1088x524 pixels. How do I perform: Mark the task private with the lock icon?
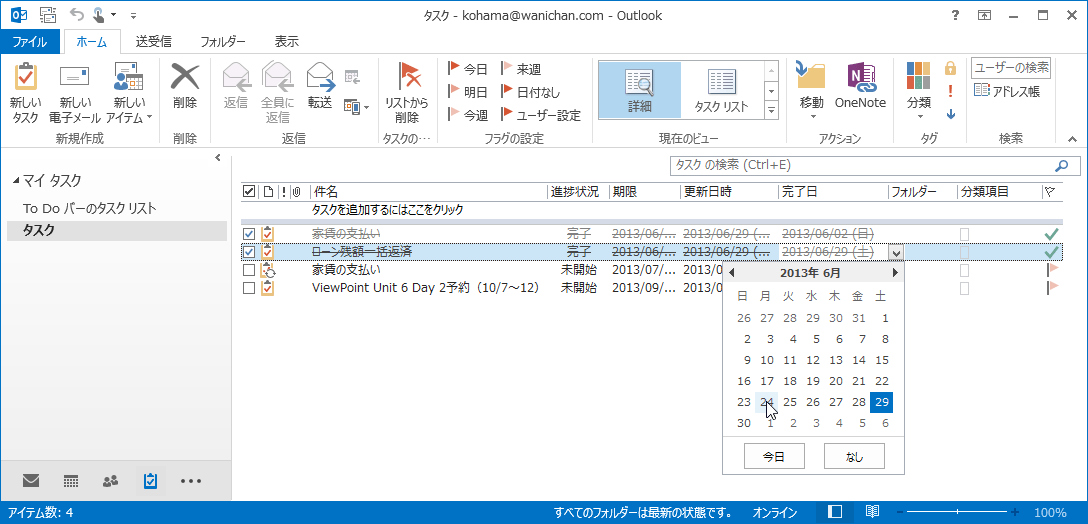click(951, 68)
